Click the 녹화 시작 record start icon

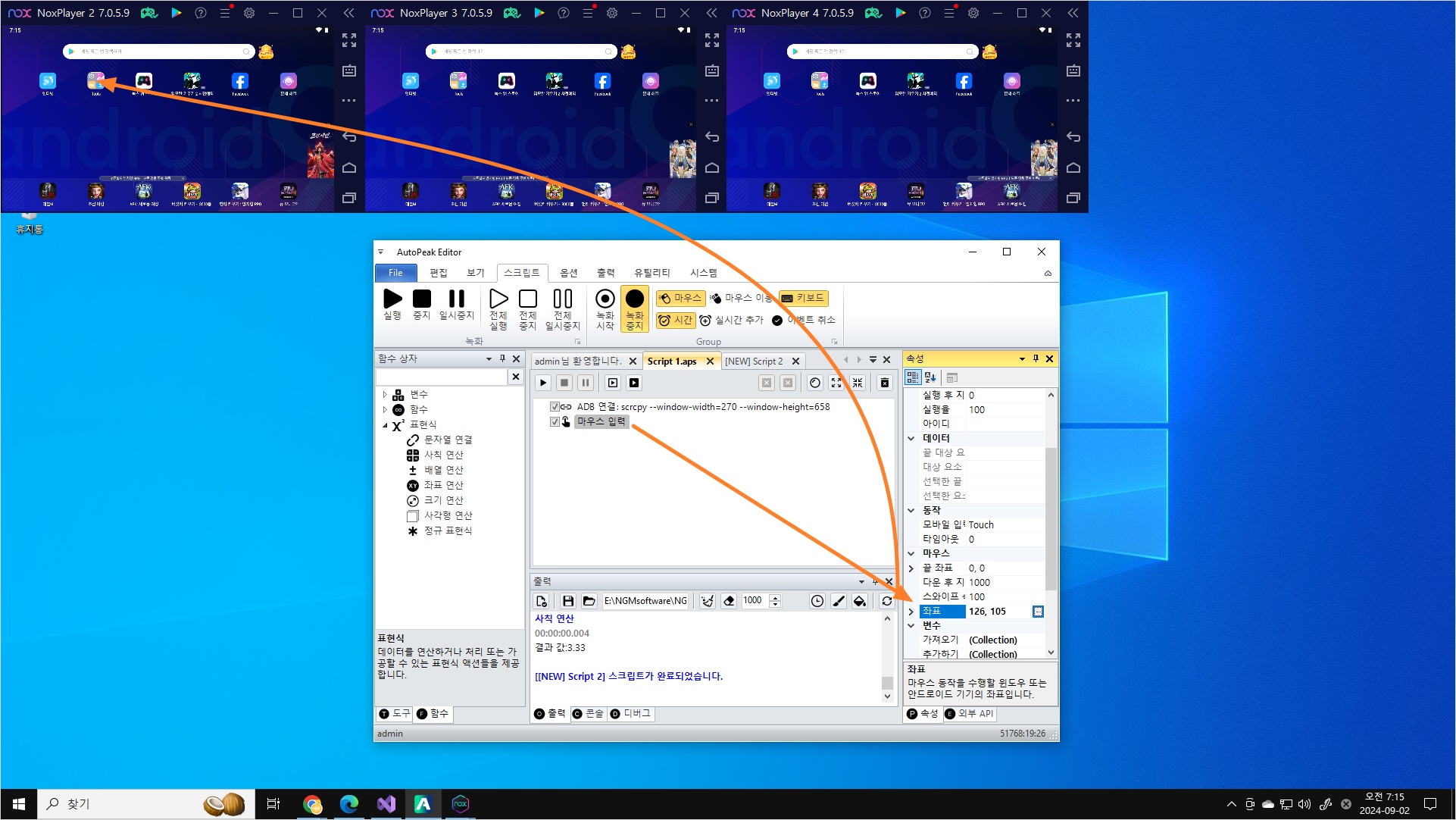(x=605, y=299)
